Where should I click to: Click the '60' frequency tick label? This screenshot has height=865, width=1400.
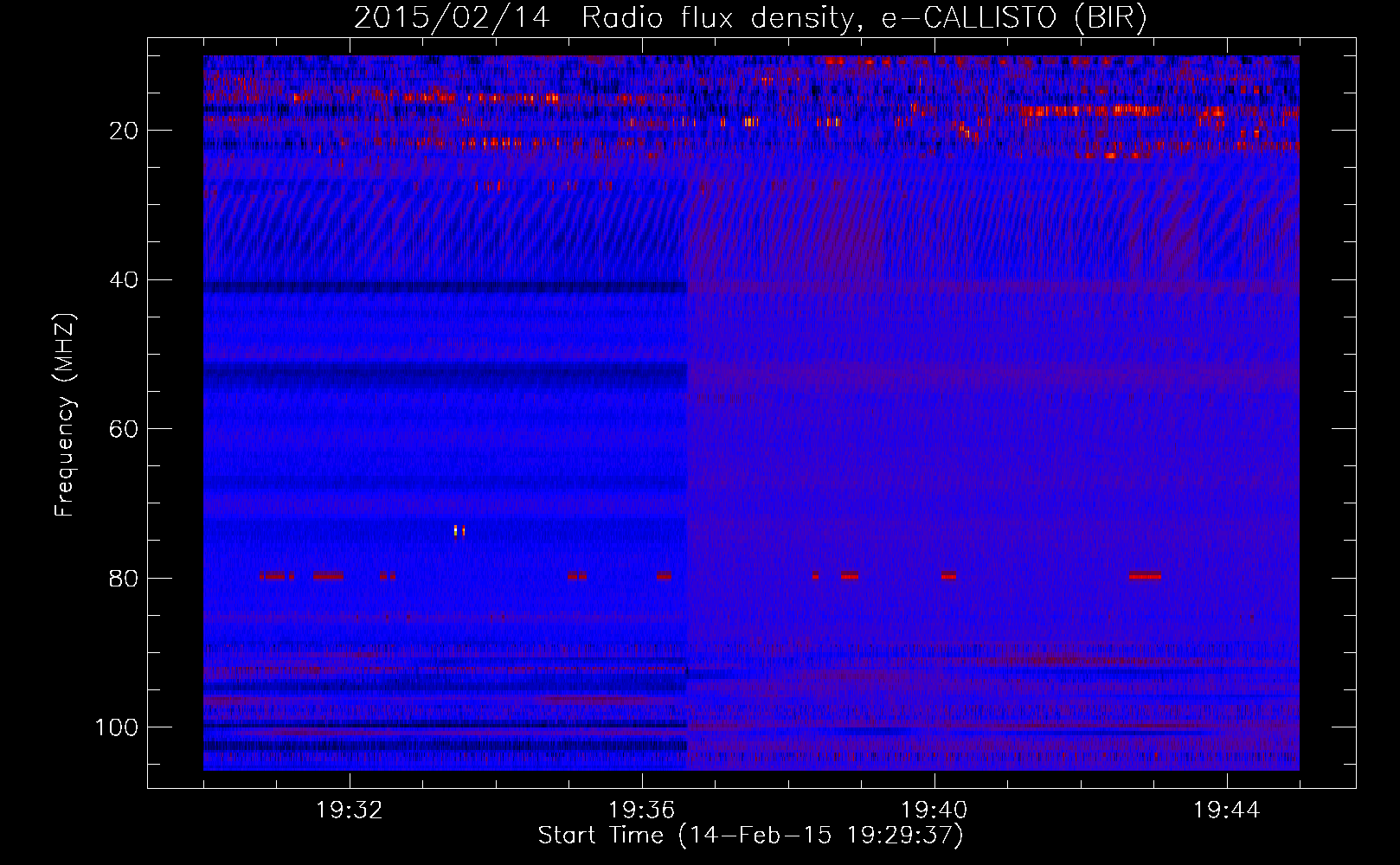(x=124, y=429)
